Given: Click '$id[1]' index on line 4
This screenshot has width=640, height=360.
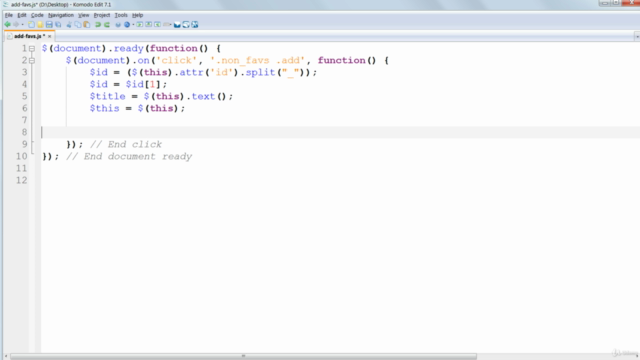Looking at the screenshot, I should tap(144, 84).
